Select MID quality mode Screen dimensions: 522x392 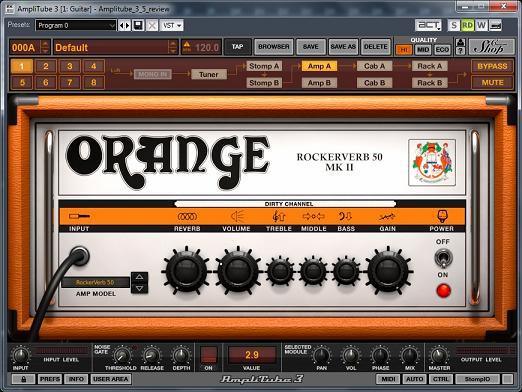(423, 50)
